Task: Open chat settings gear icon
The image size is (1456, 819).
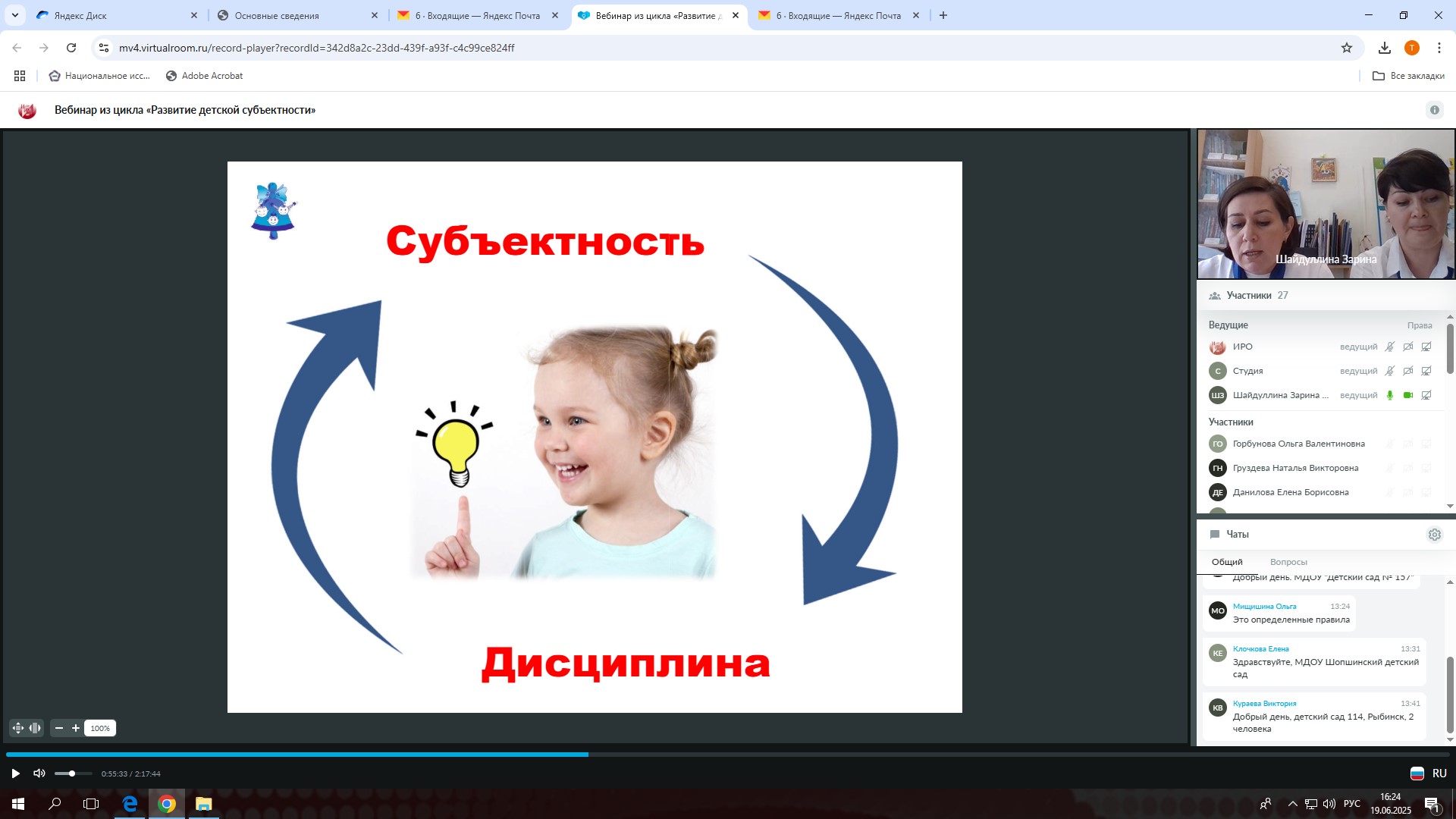Action: click(1434, 535)
